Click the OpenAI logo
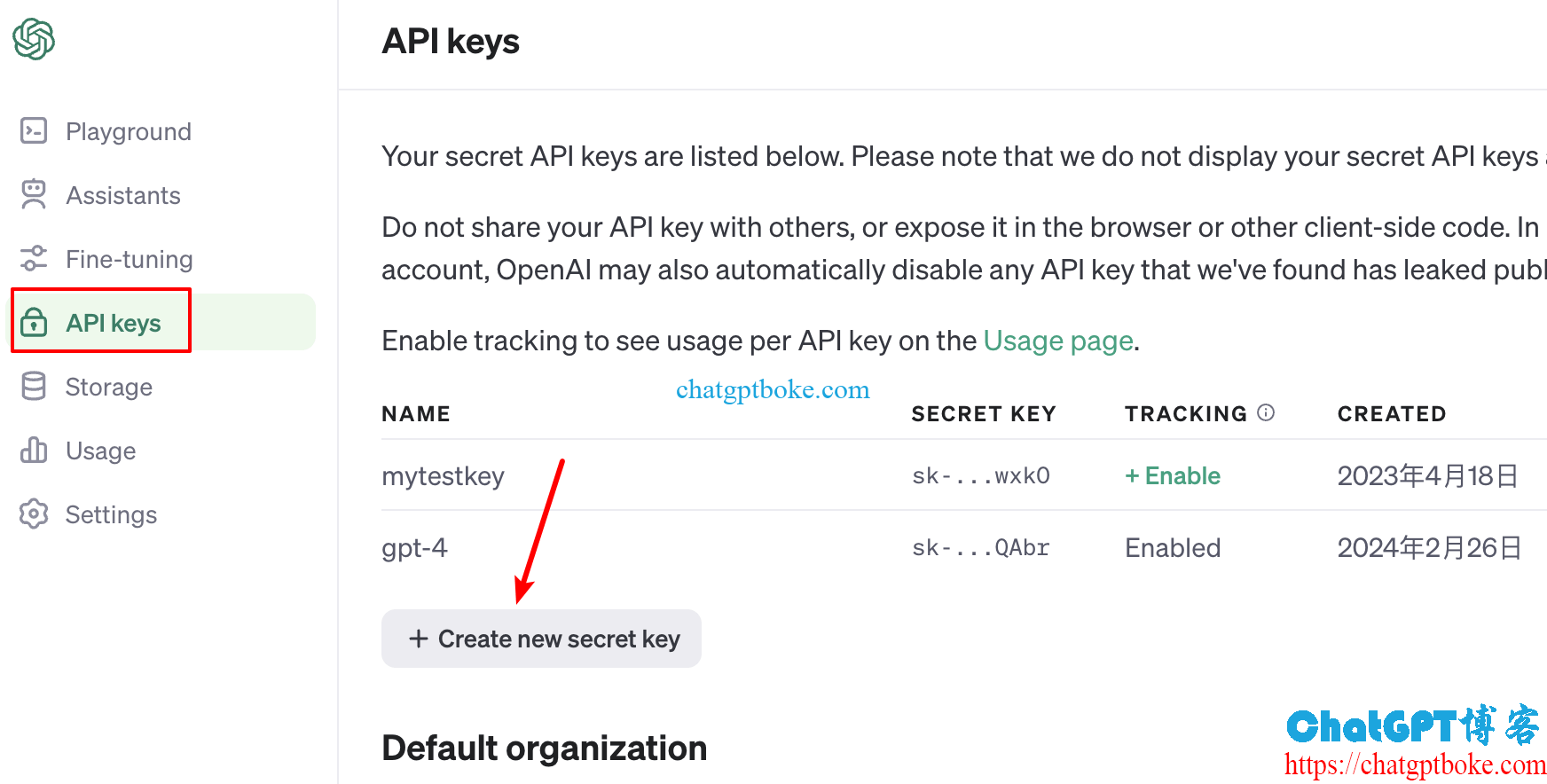The width and height of the screenshot is (1547, 784). [34, 39]
